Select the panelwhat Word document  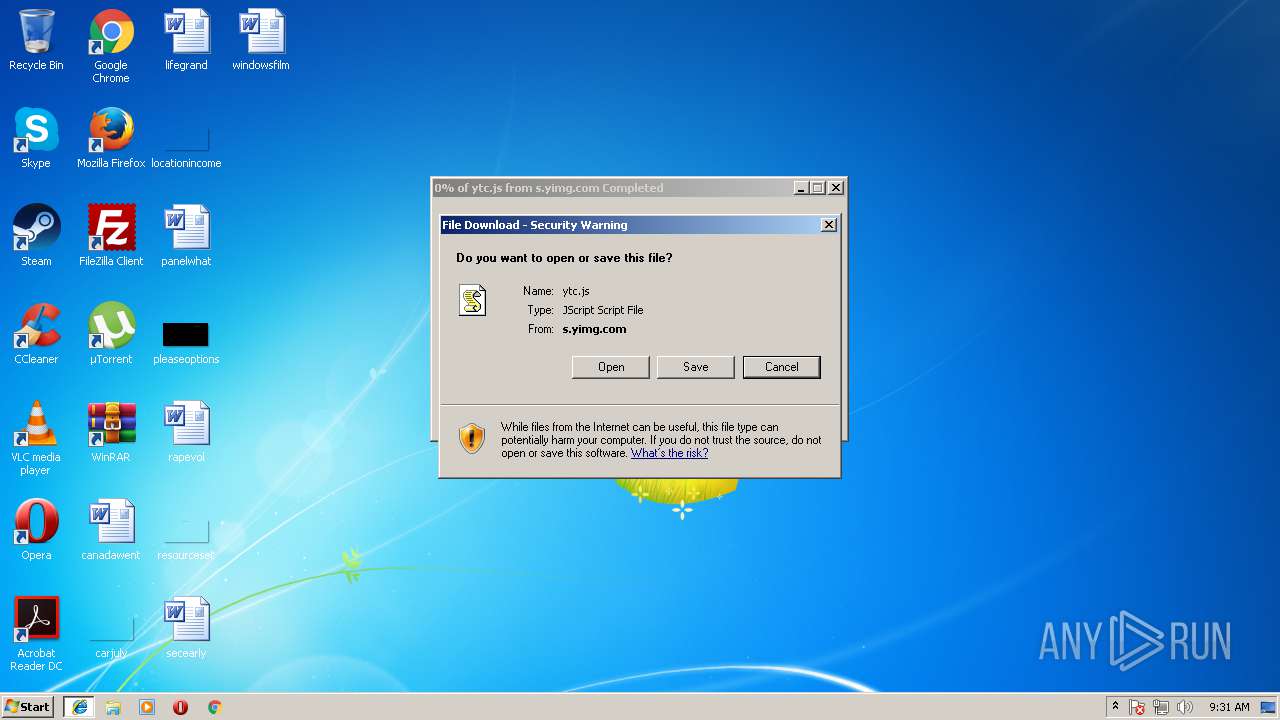186,236
